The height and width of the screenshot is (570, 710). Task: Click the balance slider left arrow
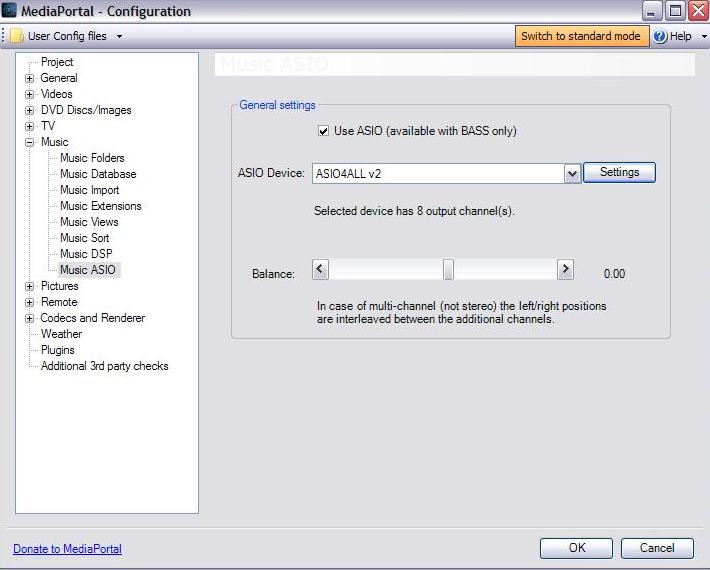pos(320,269)
